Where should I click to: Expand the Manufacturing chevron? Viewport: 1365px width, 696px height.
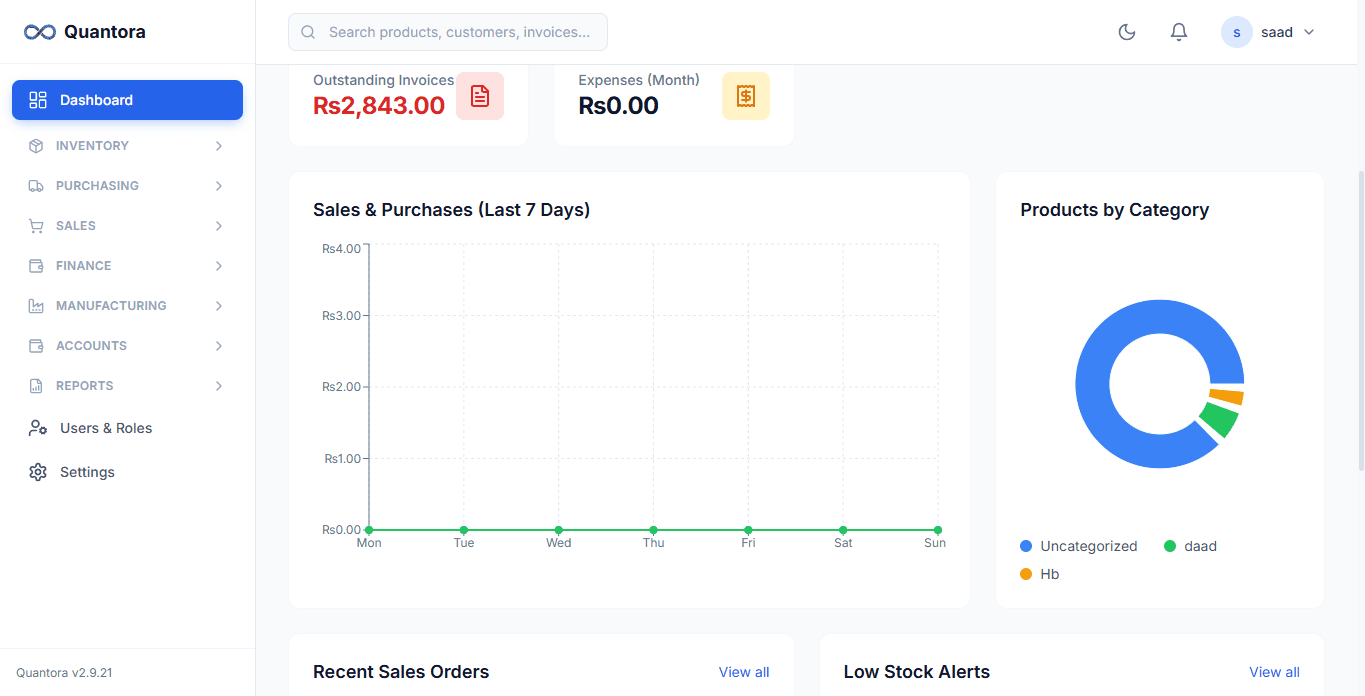point(219,306)
